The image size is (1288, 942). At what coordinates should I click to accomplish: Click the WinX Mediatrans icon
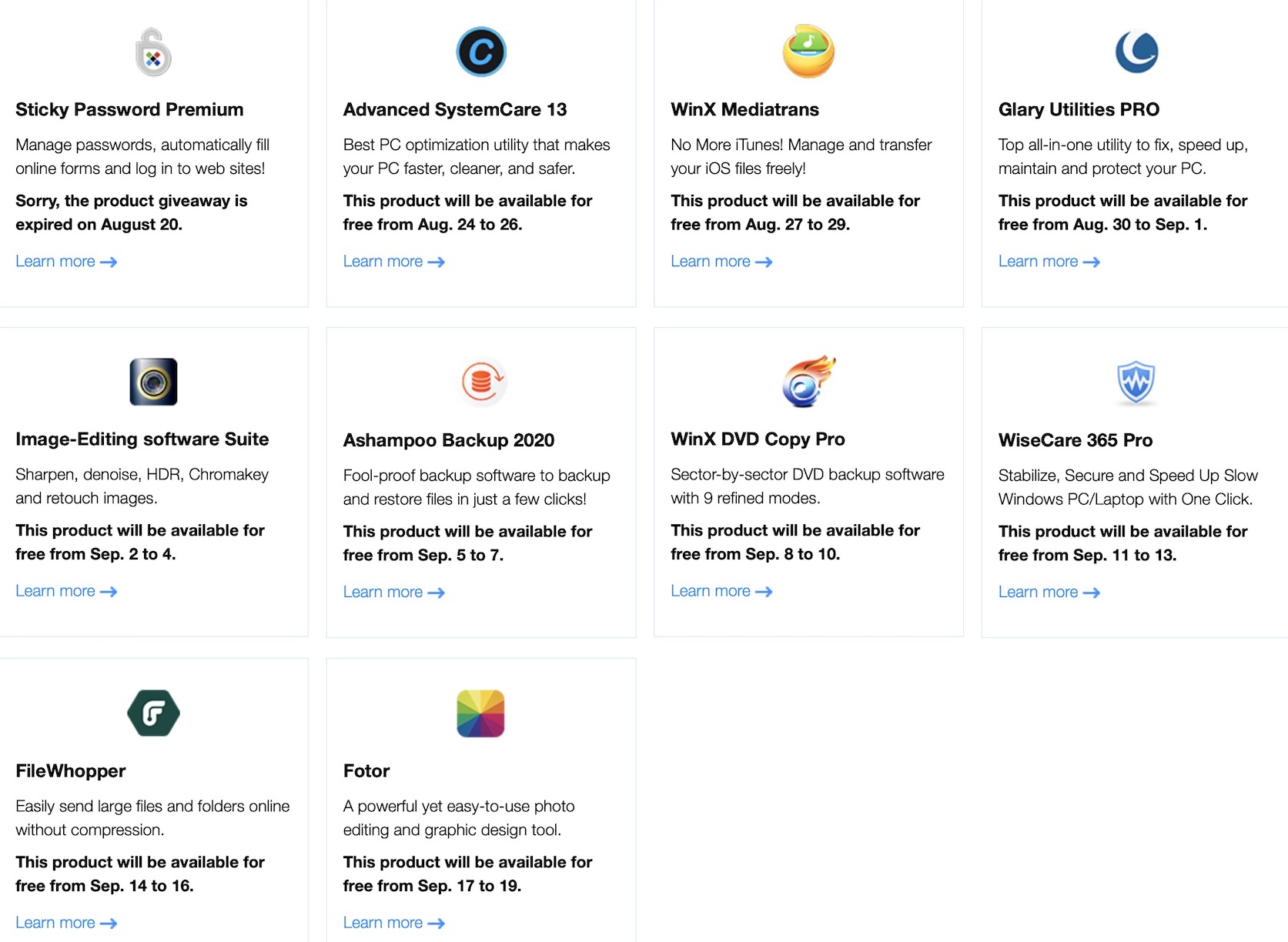point(808,52)
